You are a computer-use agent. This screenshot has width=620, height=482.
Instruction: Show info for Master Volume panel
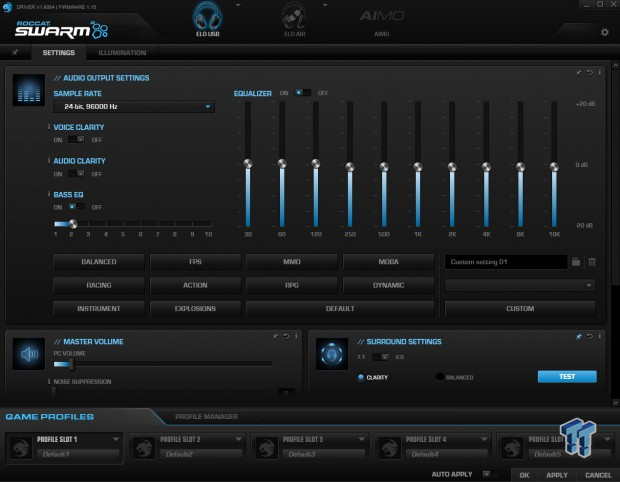click(296, 336)
